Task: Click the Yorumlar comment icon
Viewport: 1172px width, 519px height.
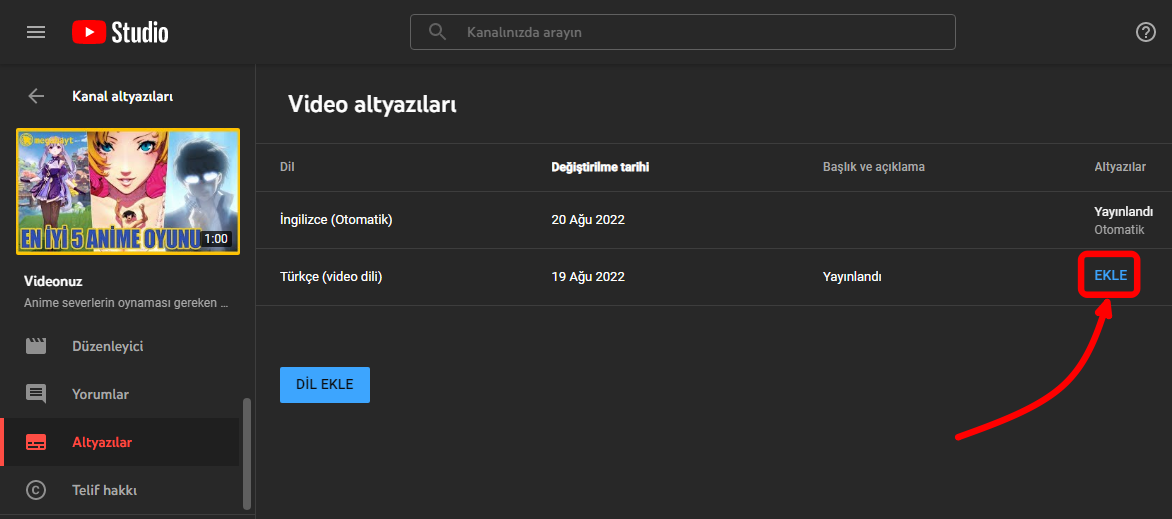Action: click(x=36, y=394)
